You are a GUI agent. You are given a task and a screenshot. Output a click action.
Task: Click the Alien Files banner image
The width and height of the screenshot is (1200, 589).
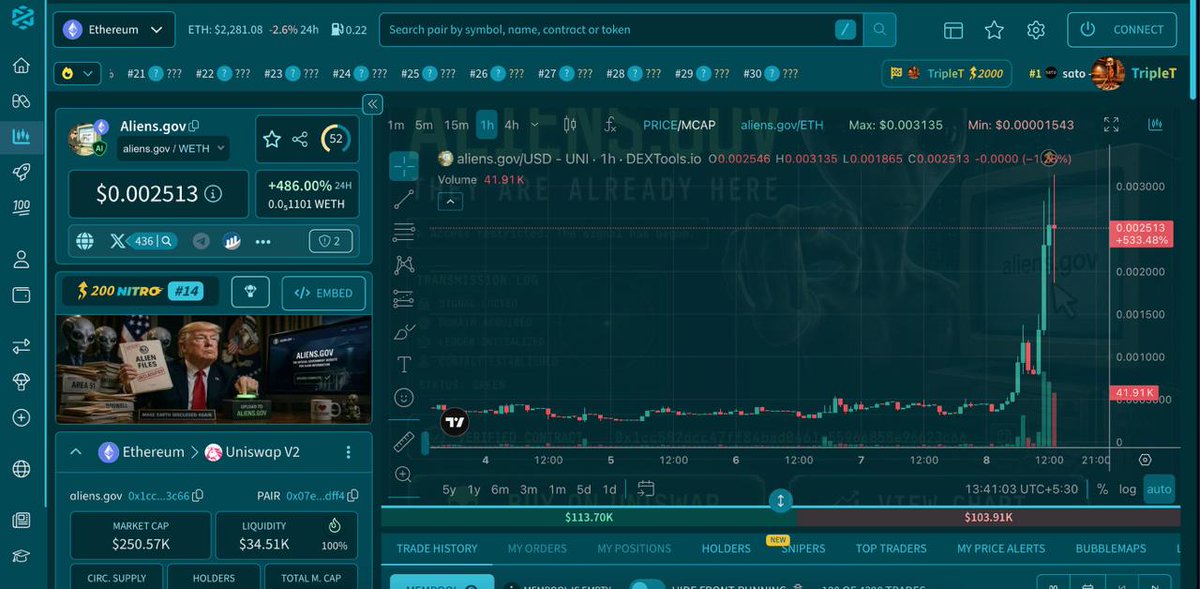tap(213, 369)
